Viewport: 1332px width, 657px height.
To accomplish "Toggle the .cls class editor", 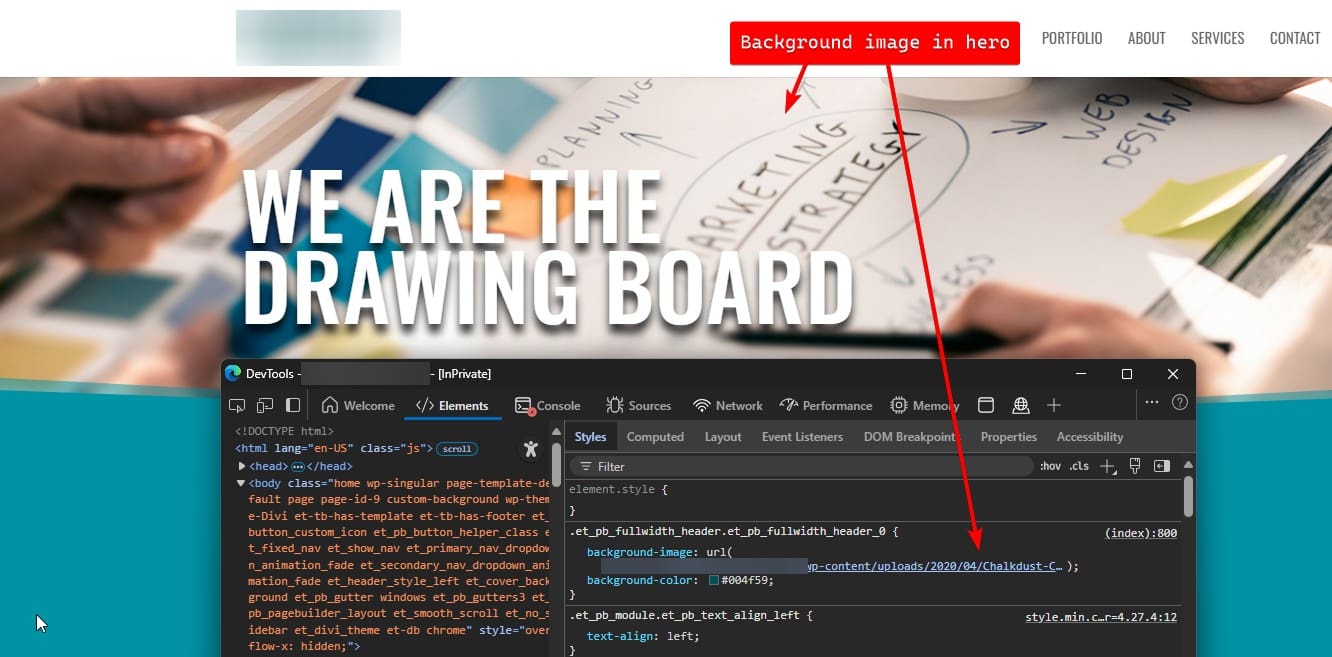I will coord(1079,466).
